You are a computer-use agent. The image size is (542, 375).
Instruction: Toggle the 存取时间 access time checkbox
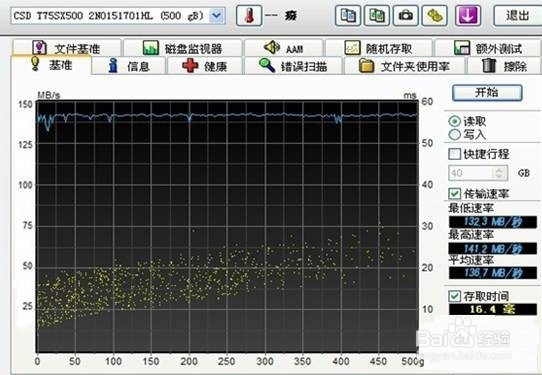point(454,296)
